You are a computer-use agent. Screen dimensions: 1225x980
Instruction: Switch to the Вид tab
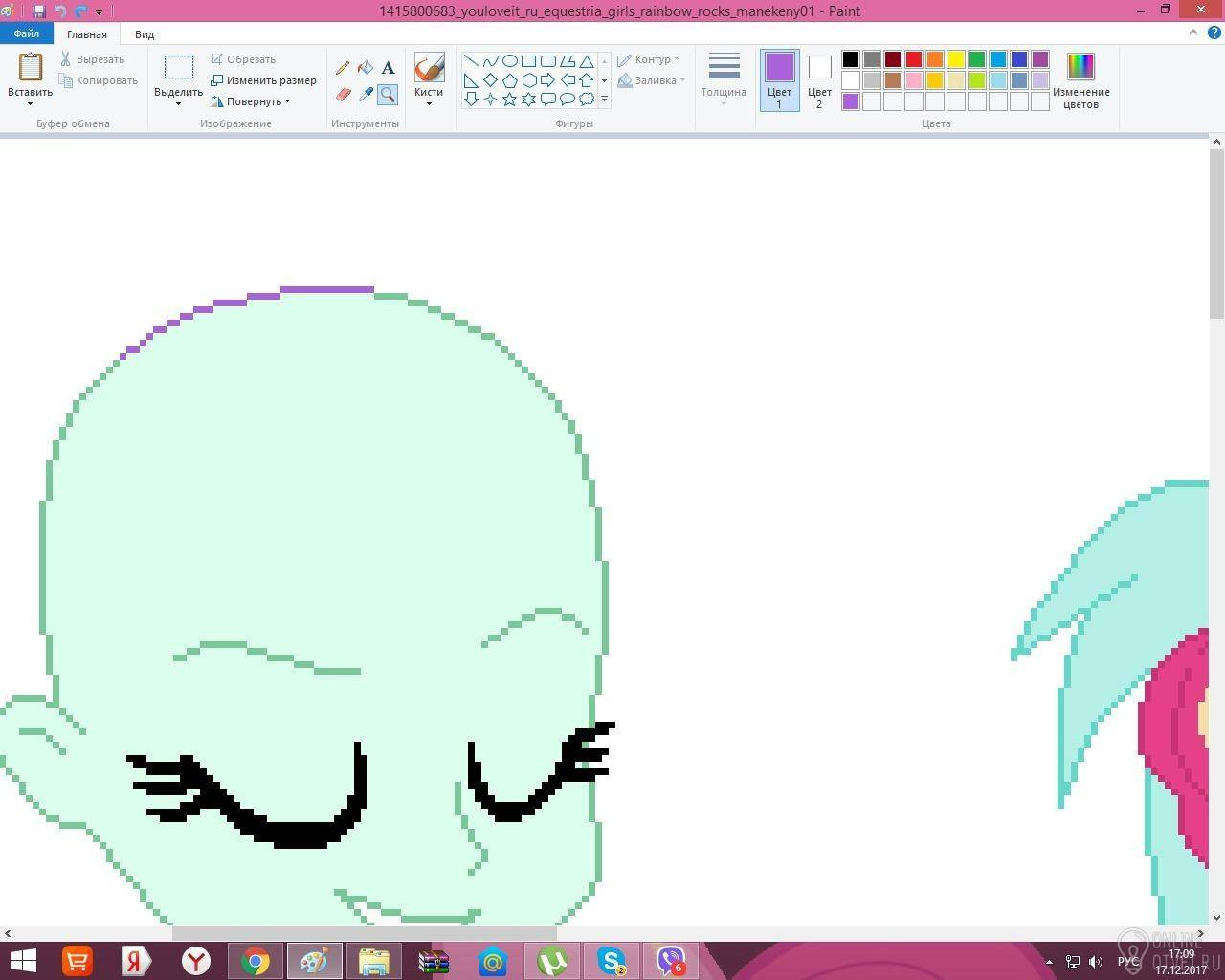[145, 34]
